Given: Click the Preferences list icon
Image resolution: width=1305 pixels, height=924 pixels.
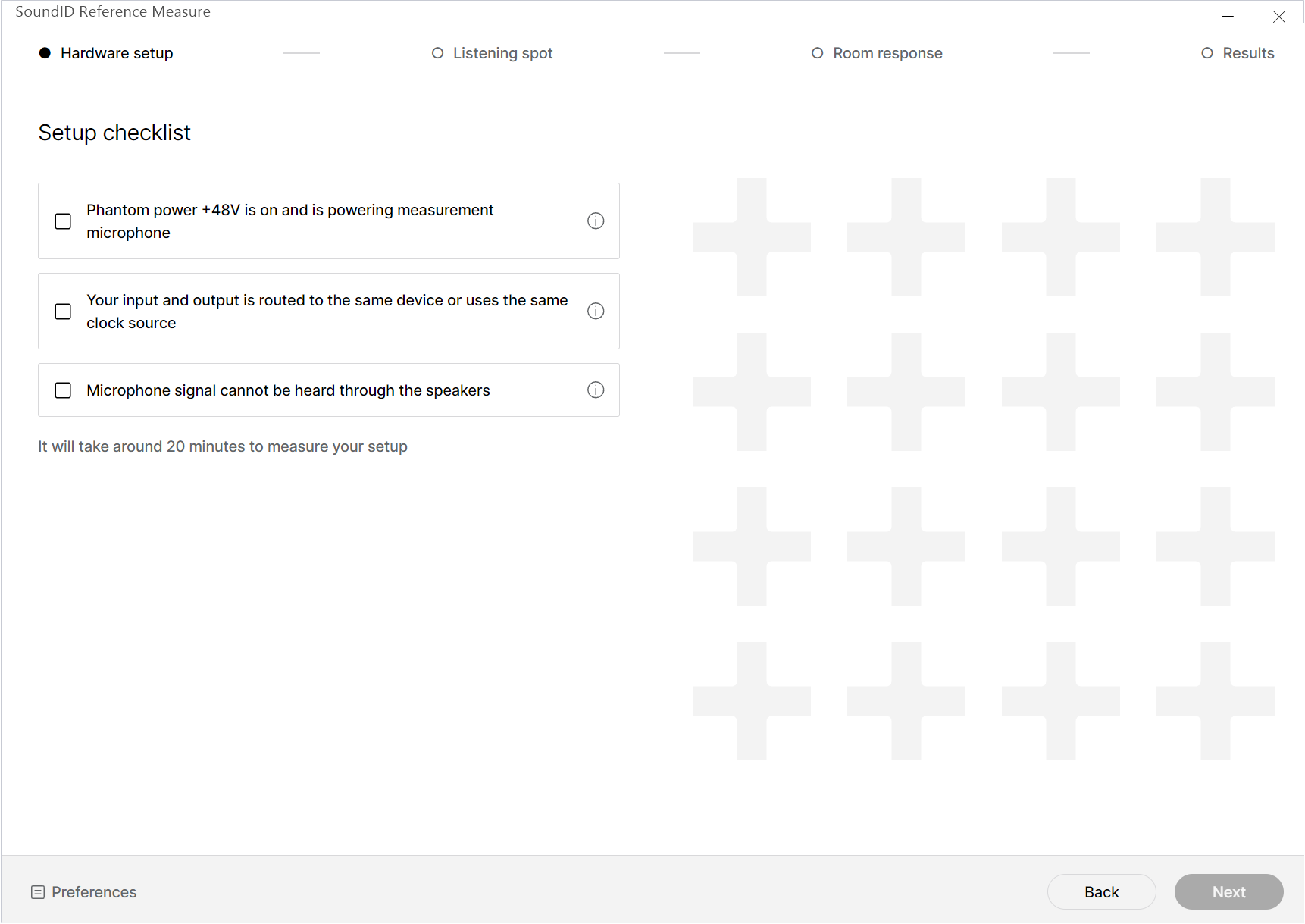Looking at the screenshot, I should point(38,892).
